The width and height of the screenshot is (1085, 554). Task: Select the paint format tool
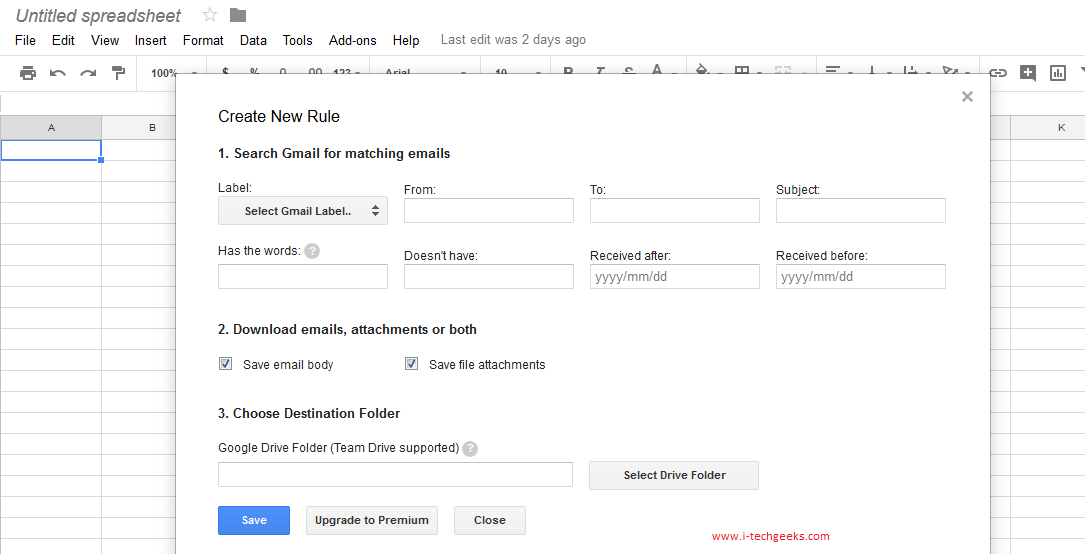tap(118, 73)
